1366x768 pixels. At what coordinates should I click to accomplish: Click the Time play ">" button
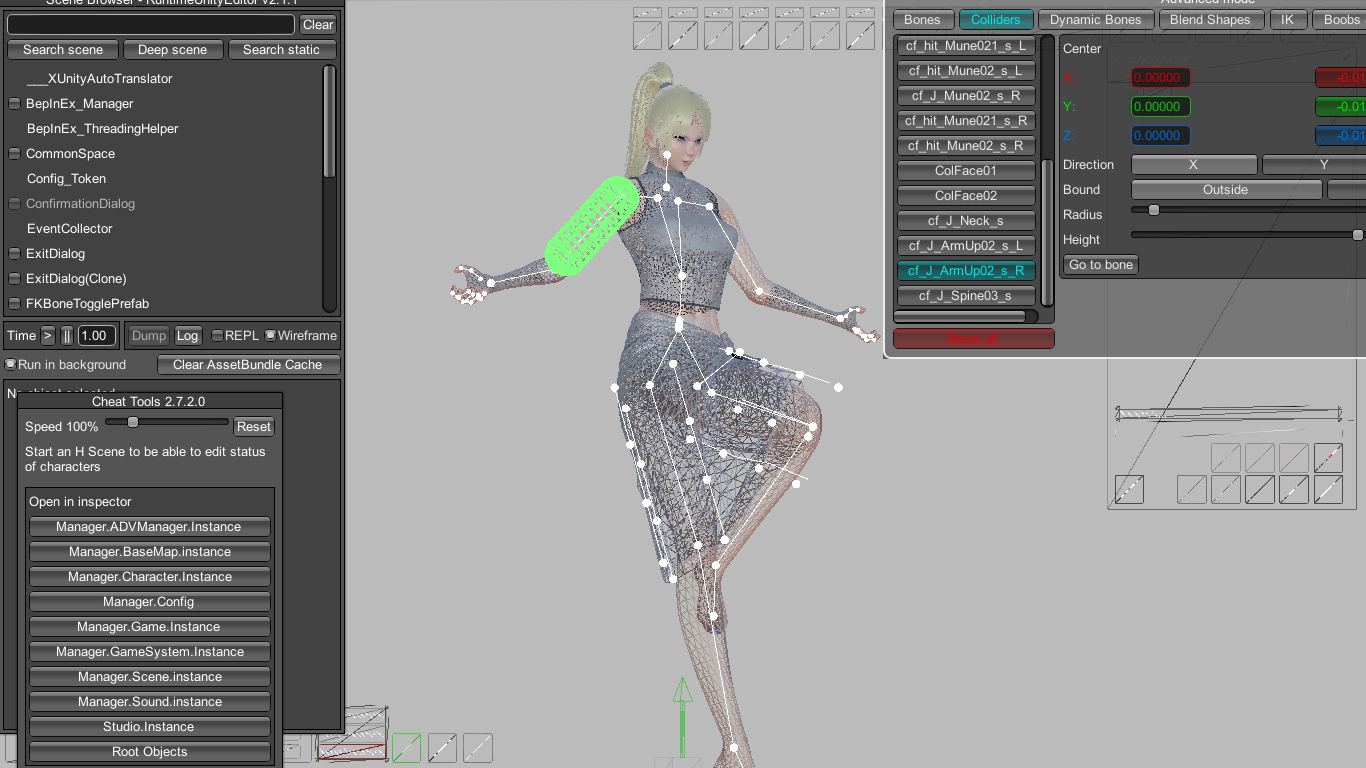[47, 336]
